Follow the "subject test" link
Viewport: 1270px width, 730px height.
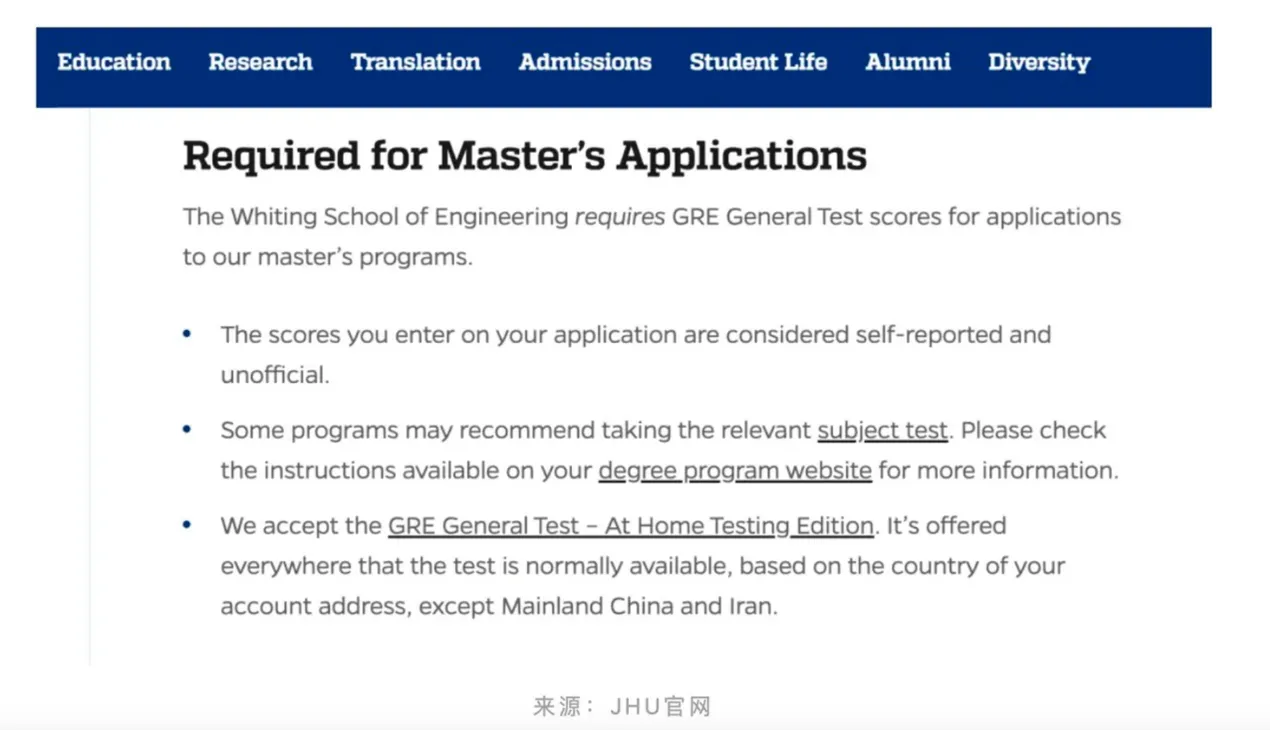pyautogui.click(x=882, y=430)
